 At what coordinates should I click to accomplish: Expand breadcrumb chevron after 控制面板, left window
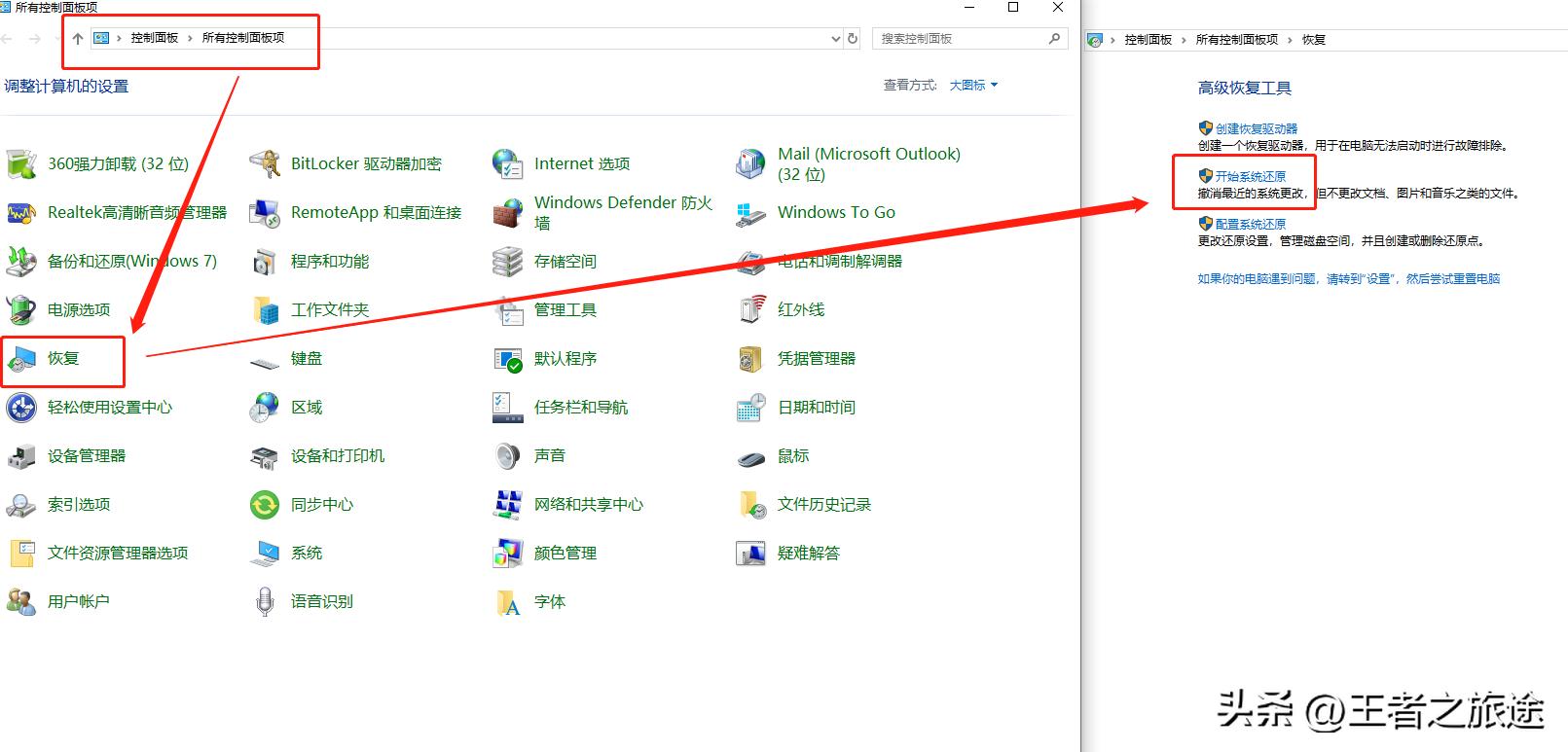(190, 38)
